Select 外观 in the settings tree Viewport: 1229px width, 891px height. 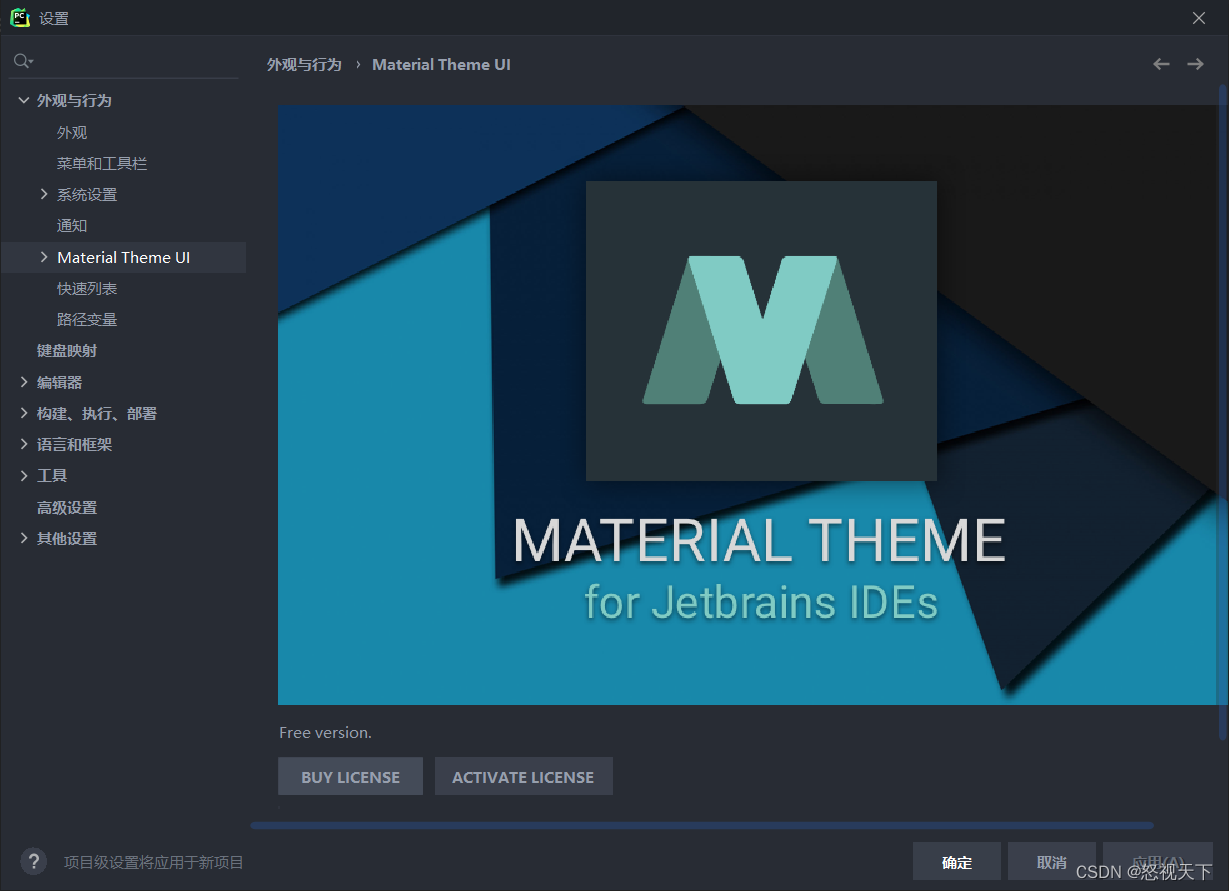click(72, 132)
